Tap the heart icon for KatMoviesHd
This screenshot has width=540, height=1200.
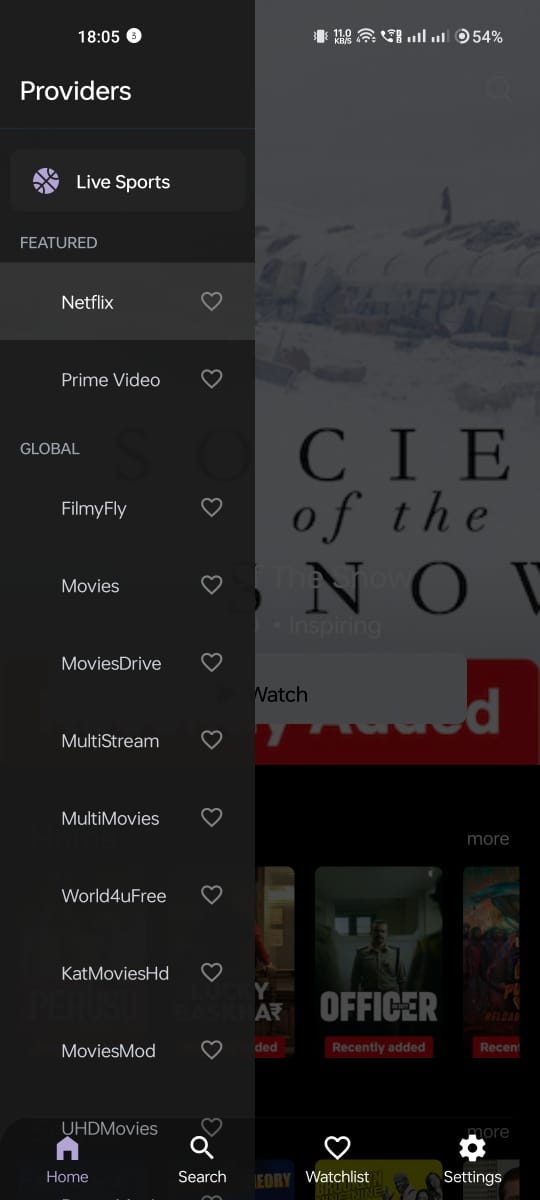coord(211,972)
